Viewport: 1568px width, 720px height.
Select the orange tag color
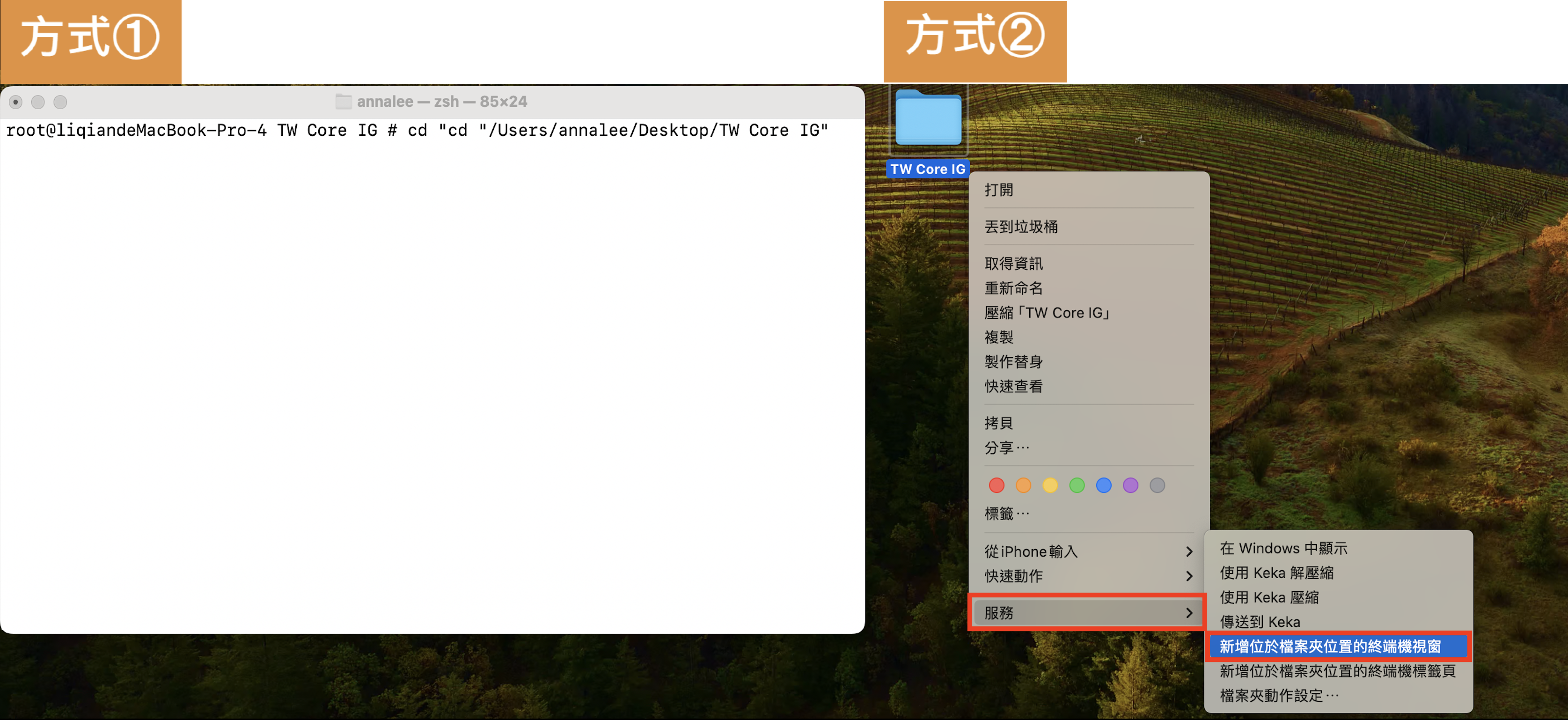click(1023, 485)
